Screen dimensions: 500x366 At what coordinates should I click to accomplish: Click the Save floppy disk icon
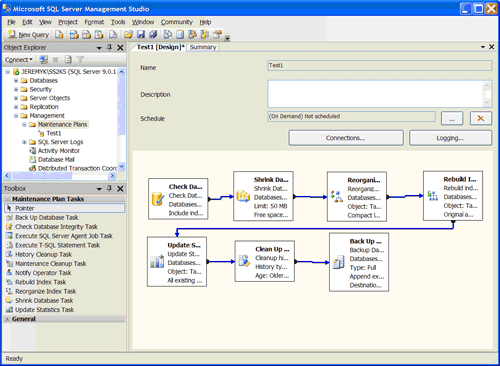coord(141,34)
